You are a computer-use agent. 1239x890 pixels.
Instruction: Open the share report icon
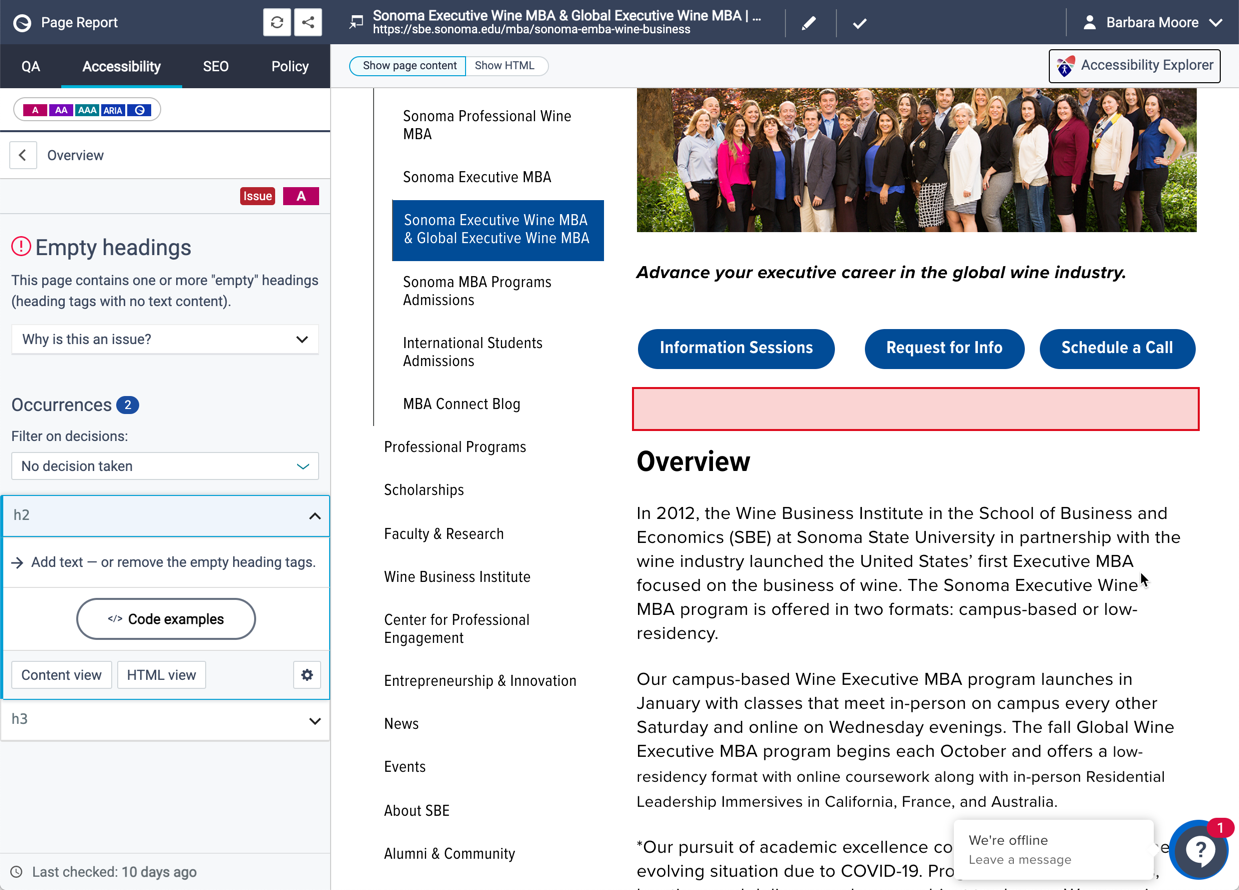[x=308, y=22]
